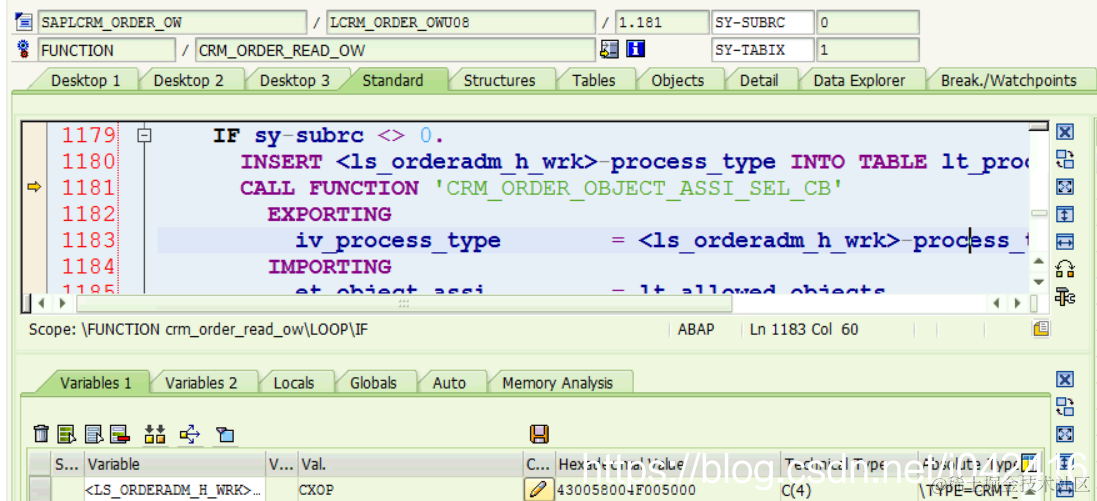Click second gray list icon in variables toolbar
The width and height of the screenshot is (1097, 501).
(x=94, y=434)
